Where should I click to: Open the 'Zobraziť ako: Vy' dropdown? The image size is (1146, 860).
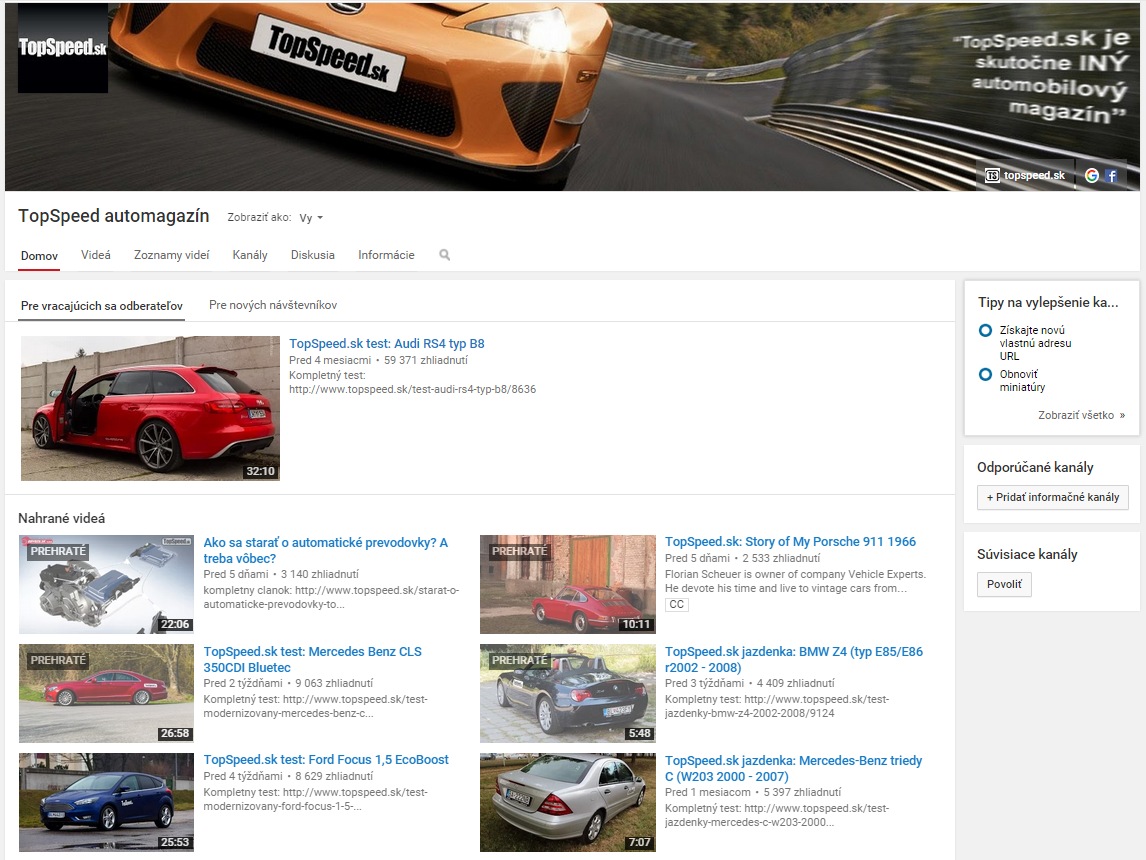coord(311,218)
